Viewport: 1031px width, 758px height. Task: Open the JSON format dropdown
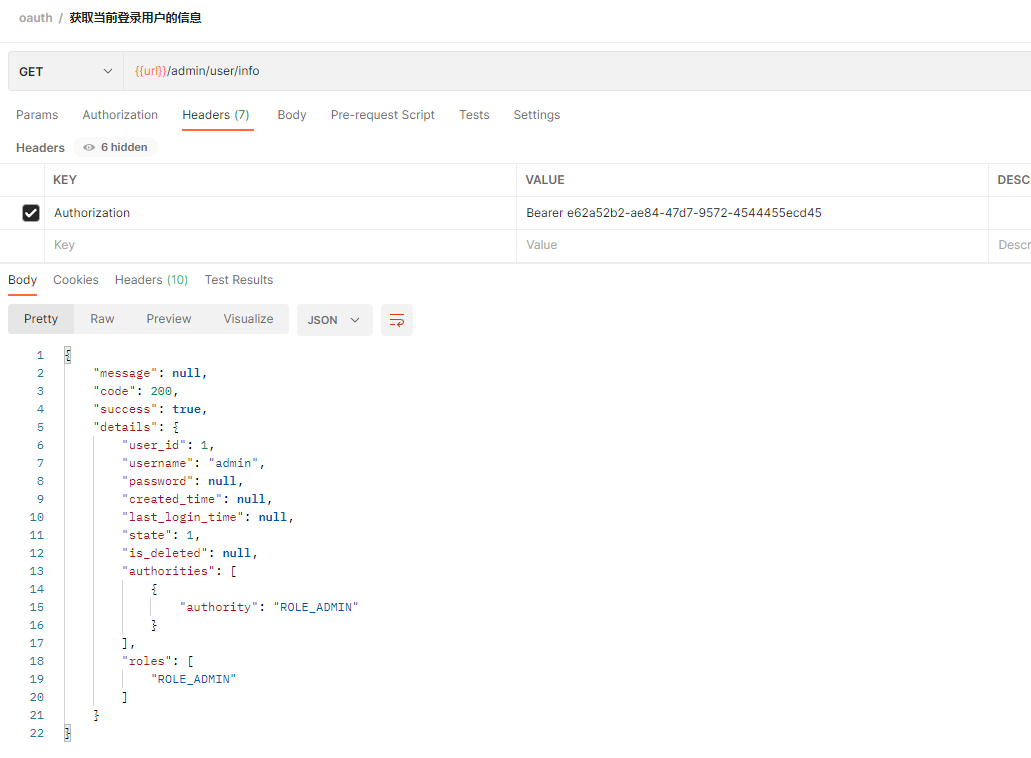pyautogui.click(x=334, y=320)
